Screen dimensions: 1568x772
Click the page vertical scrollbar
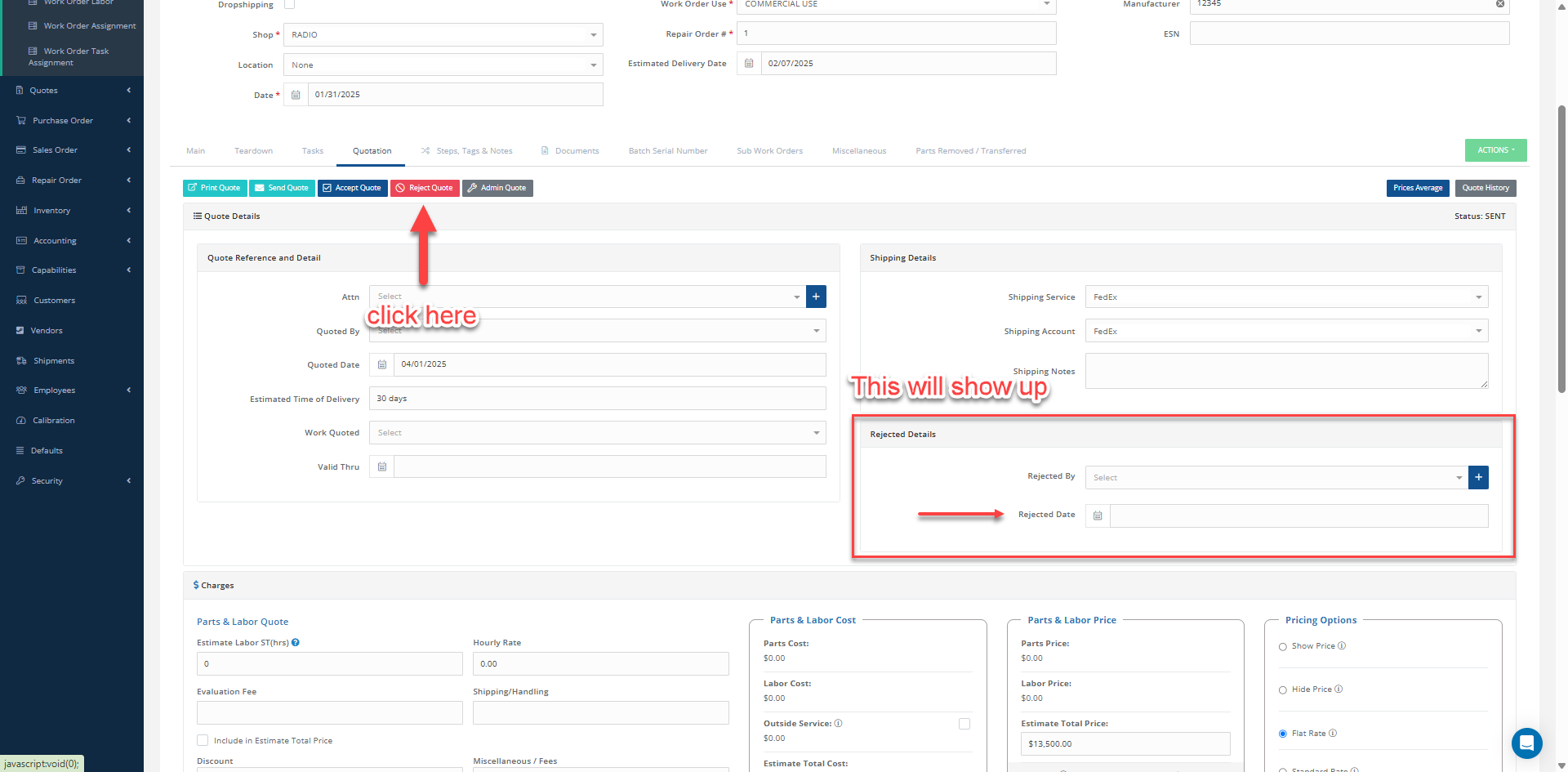pyautogui.click(x=1561, y=245)
